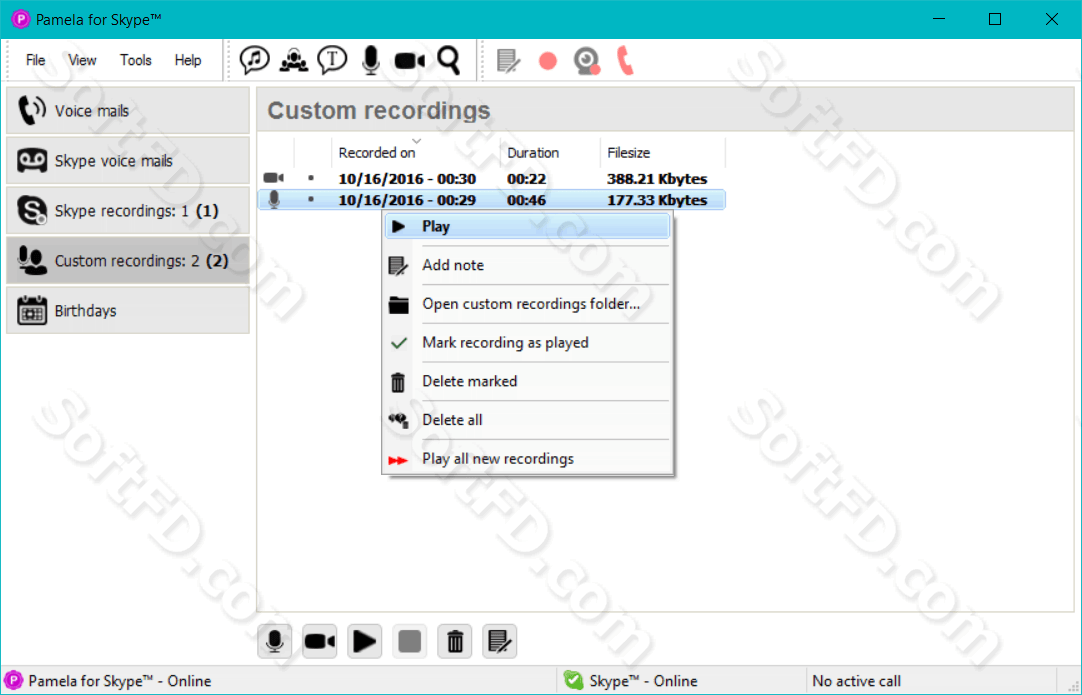Click the green Skype status checkmark icon
The image size is (1082, 695).
[573, 681]
